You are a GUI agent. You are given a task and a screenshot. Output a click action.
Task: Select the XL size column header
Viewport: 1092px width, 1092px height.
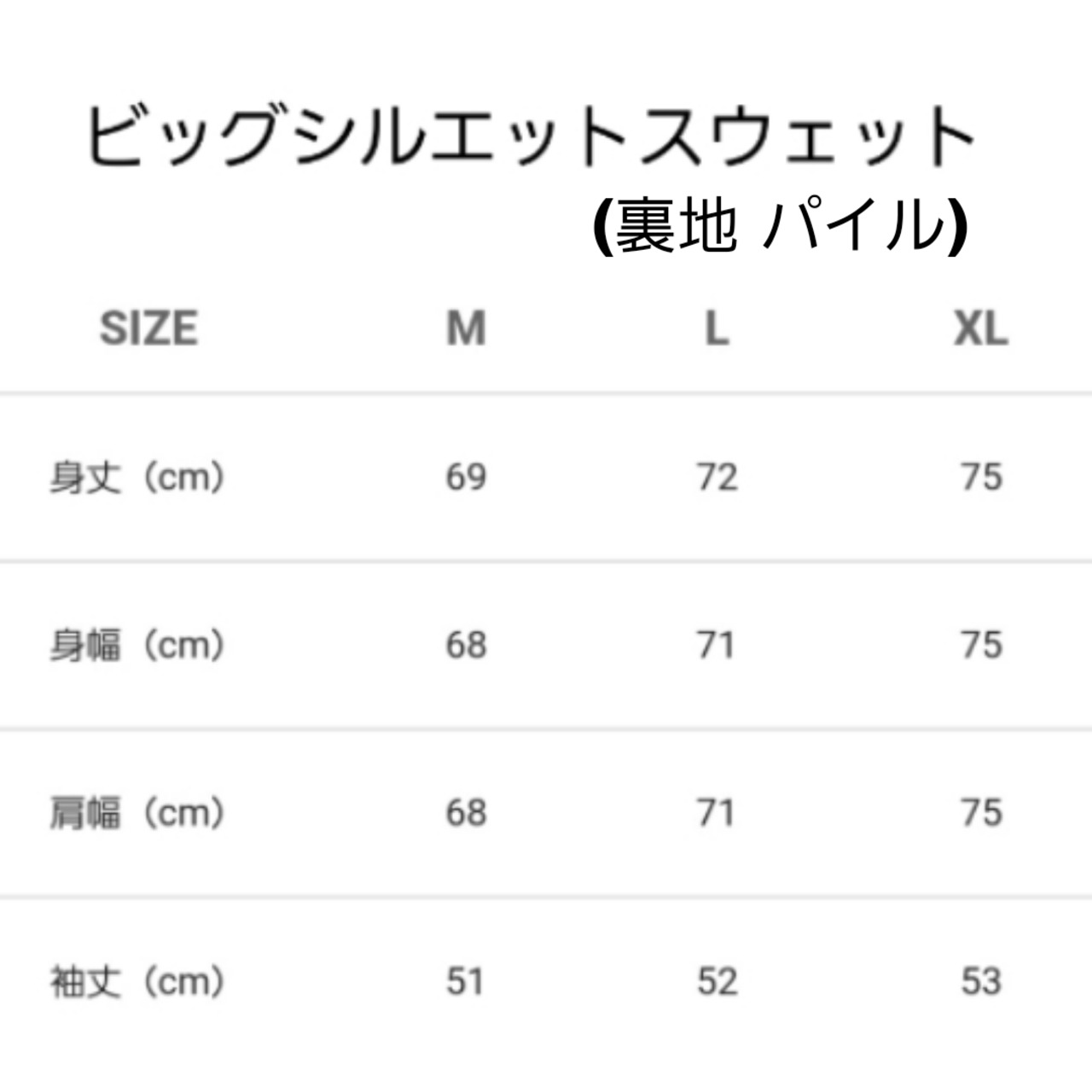coord(981,328)
